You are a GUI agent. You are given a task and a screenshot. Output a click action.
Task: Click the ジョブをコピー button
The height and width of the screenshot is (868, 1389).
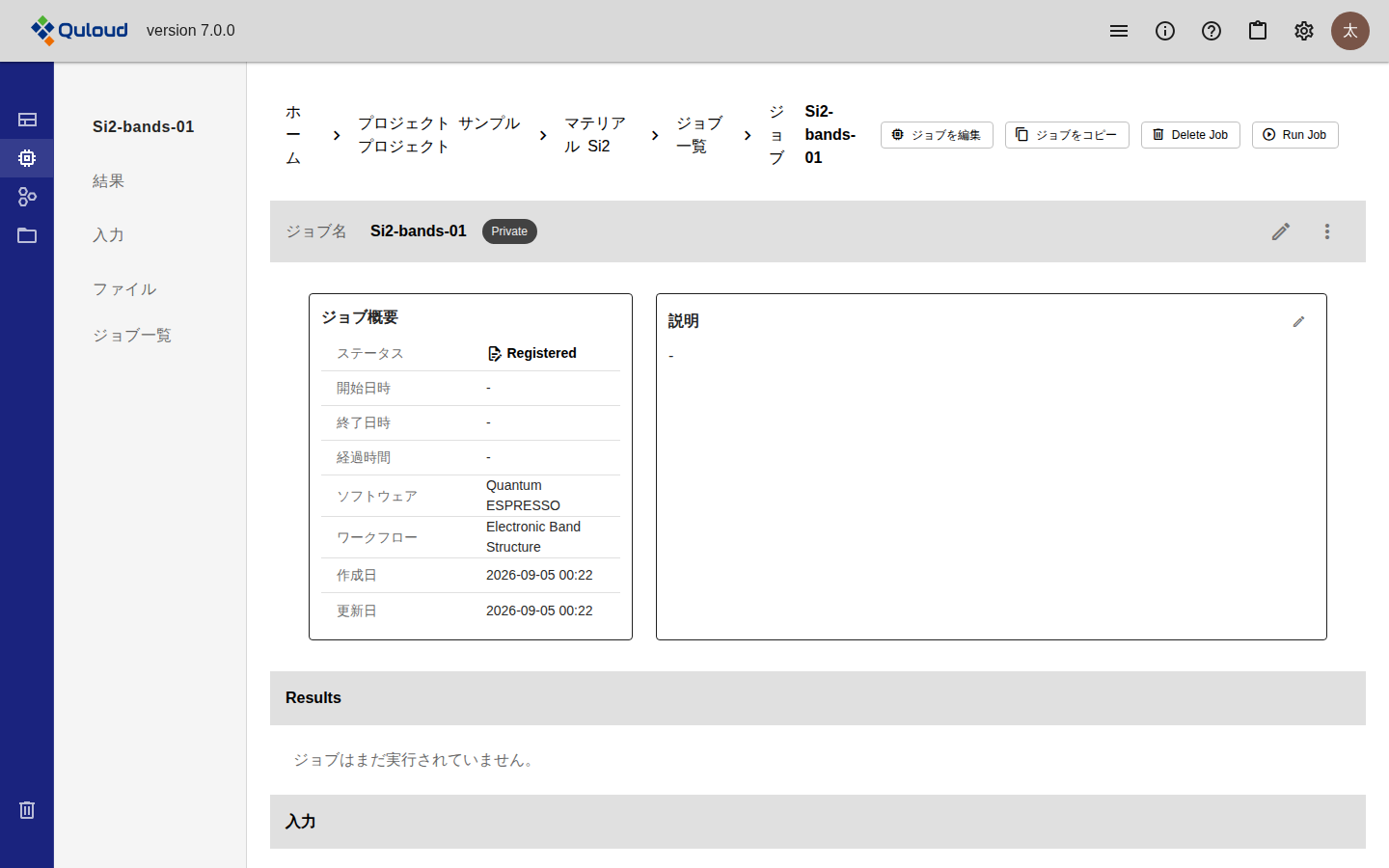coord(1067,135)
